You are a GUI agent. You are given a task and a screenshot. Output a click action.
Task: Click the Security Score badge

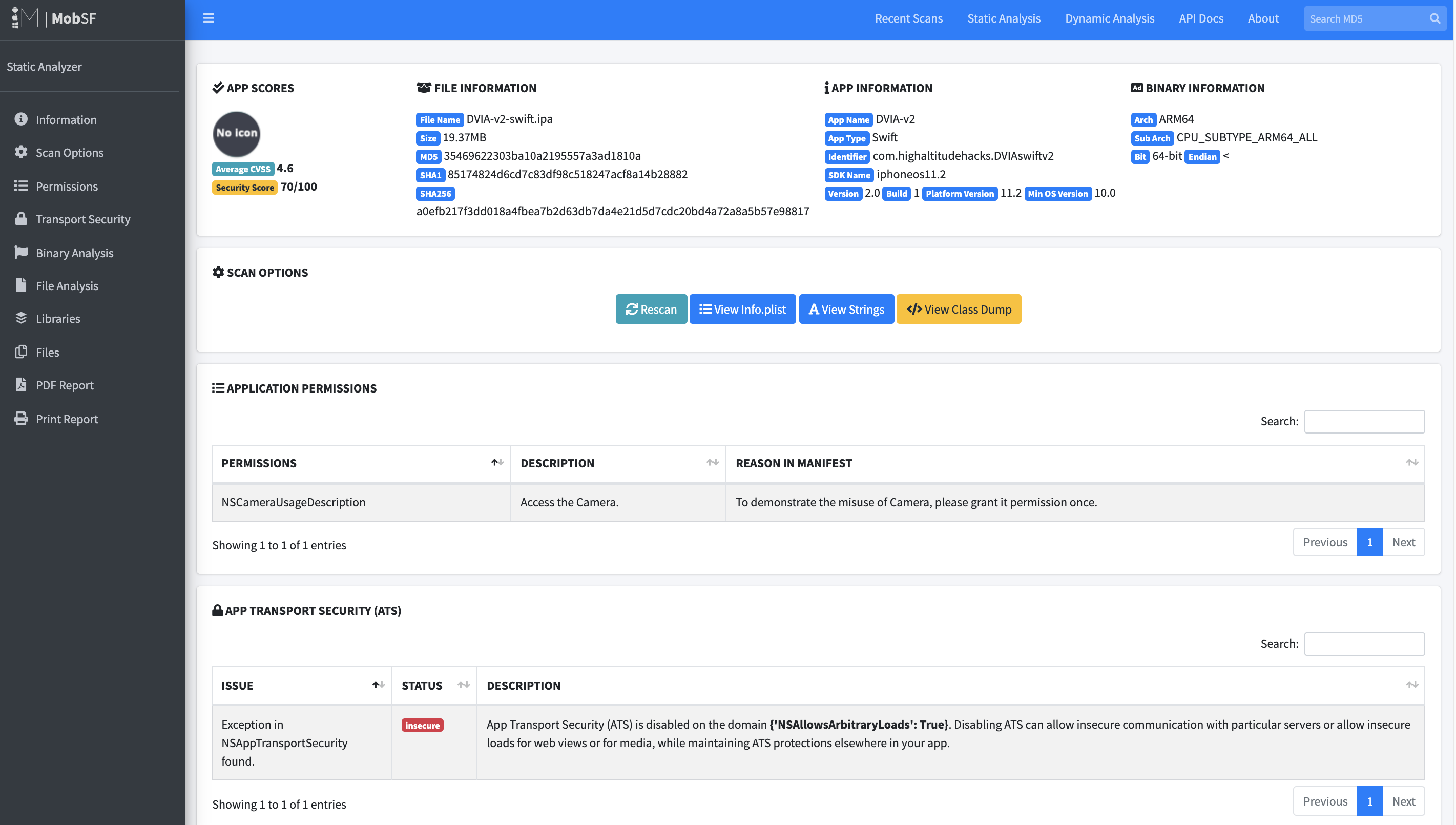244,187
